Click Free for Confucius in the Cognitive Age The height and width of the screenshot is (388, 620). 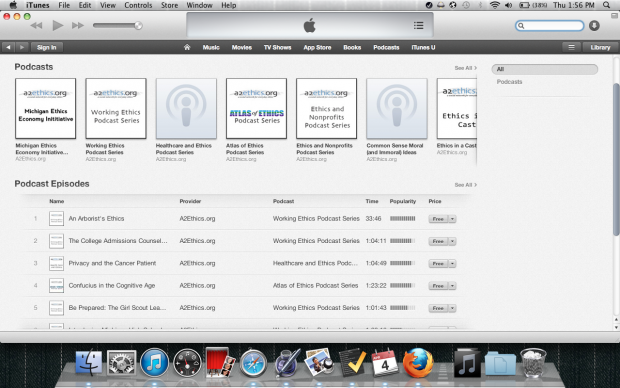click(x=438, y=286)
